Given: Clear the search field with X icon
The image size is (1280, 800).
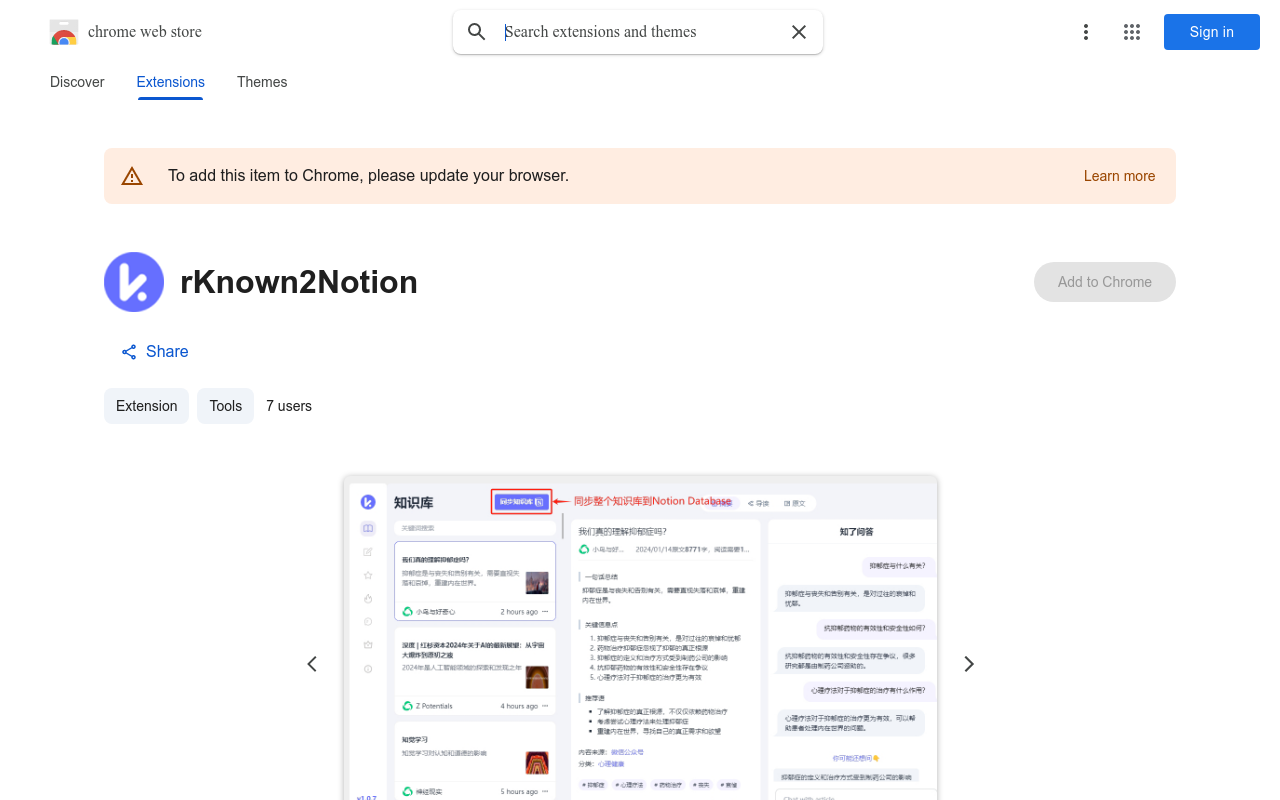Looking at the screenshot, I should coord(799,32).
